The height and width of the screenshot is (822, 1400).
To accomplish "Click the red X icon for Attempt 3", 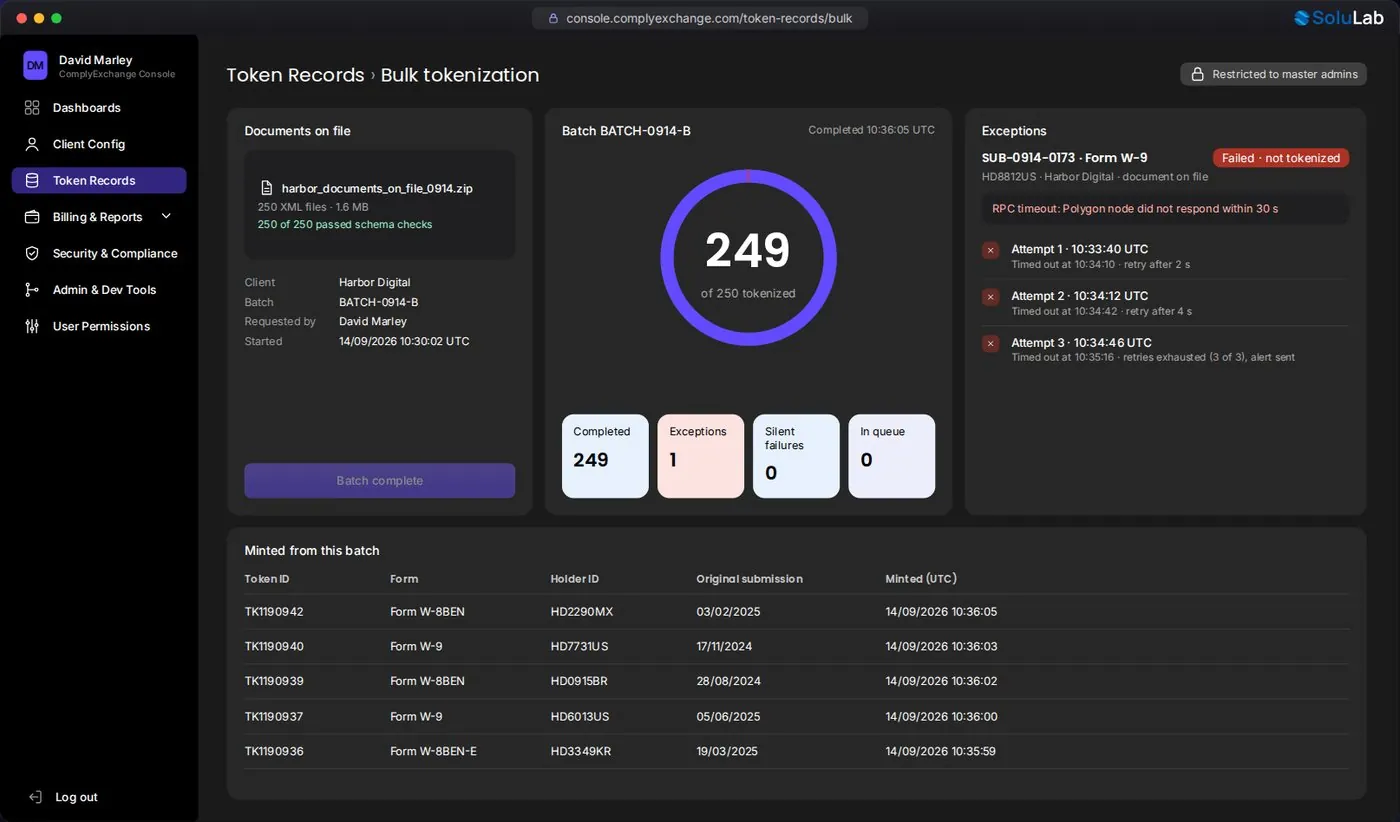I will pos(990,344).
